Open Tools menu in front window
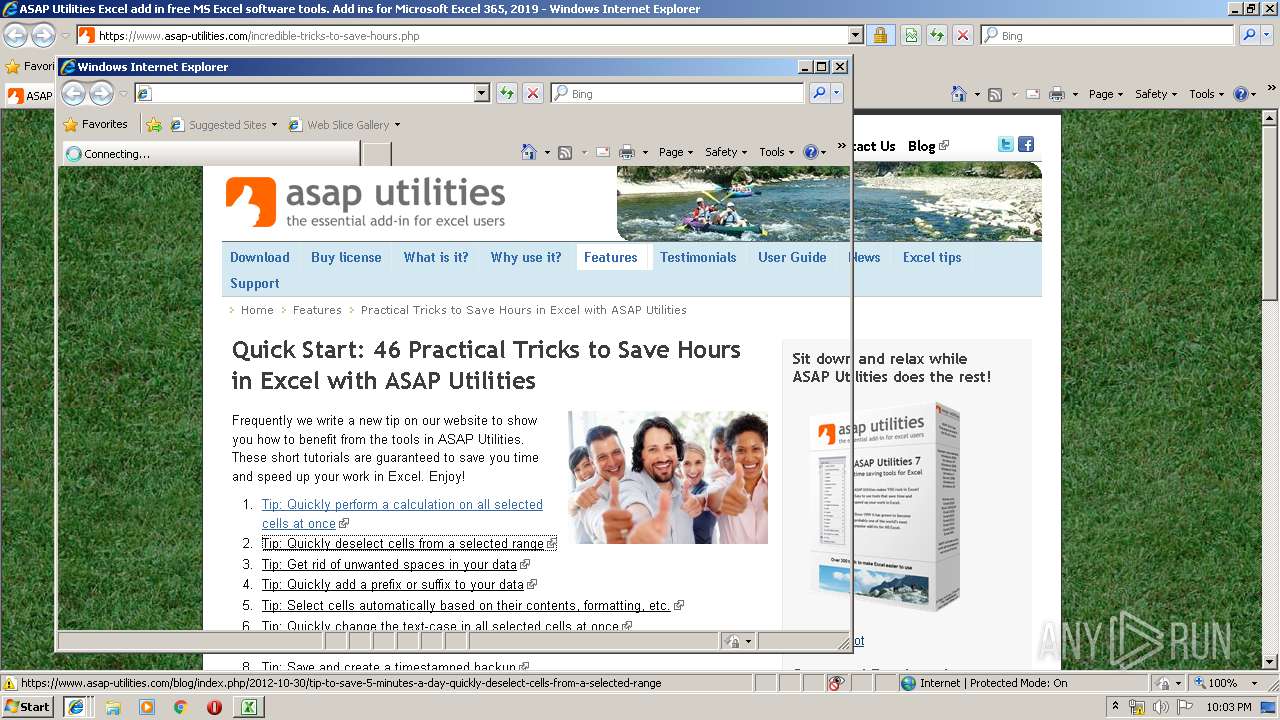 [777, 152]
